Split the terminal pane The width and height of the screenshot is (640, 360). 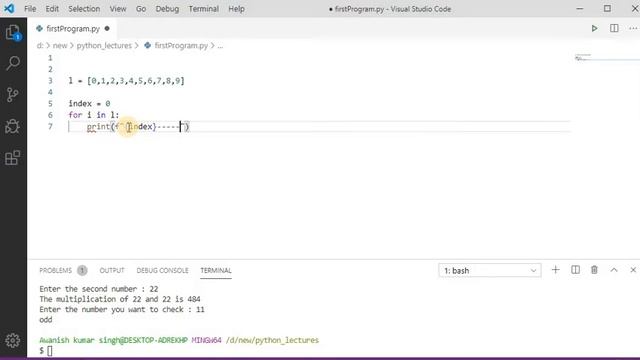click(x=575, y=270)
